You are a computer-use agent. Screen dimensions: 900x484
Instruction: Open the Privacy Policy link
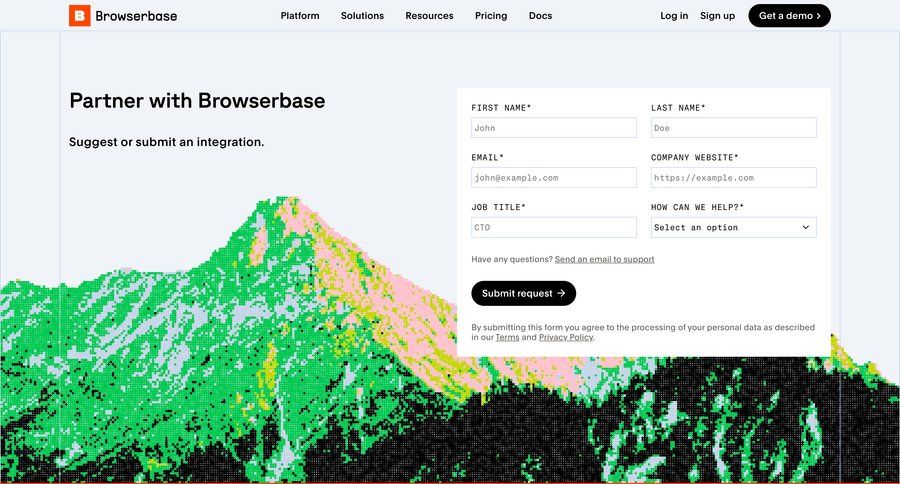pos(566,337)
